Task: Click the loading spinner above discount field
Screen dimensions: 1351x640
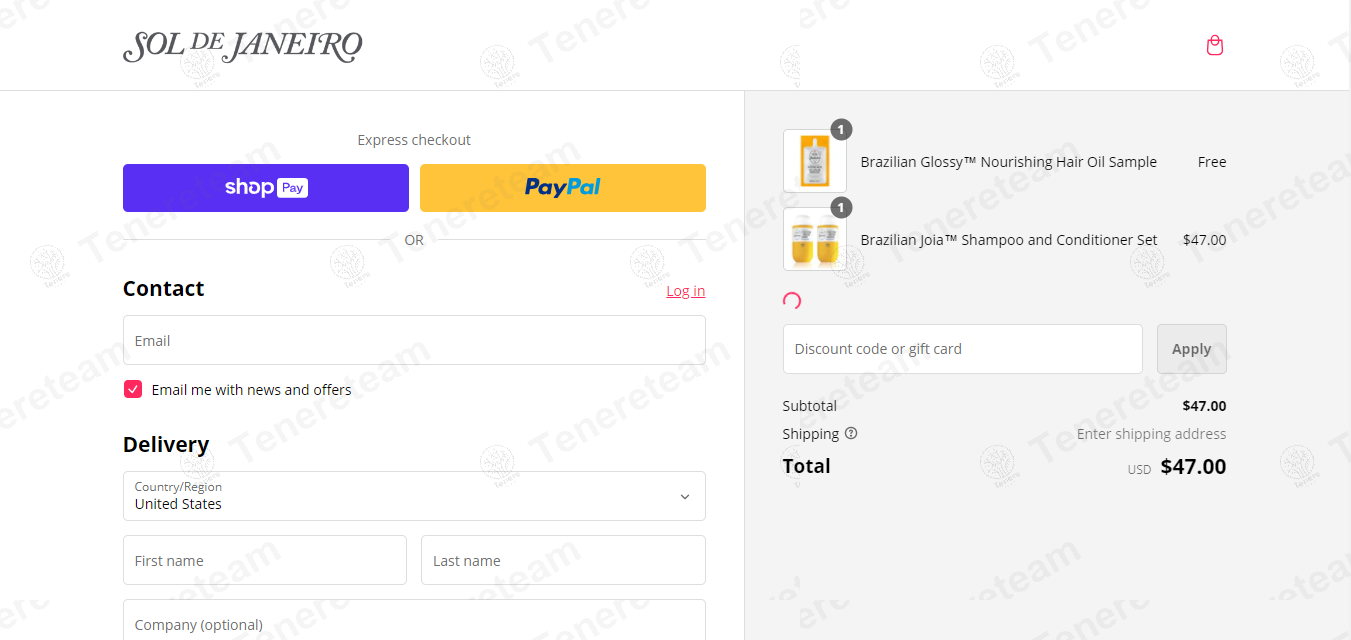Action: (791, 301)
